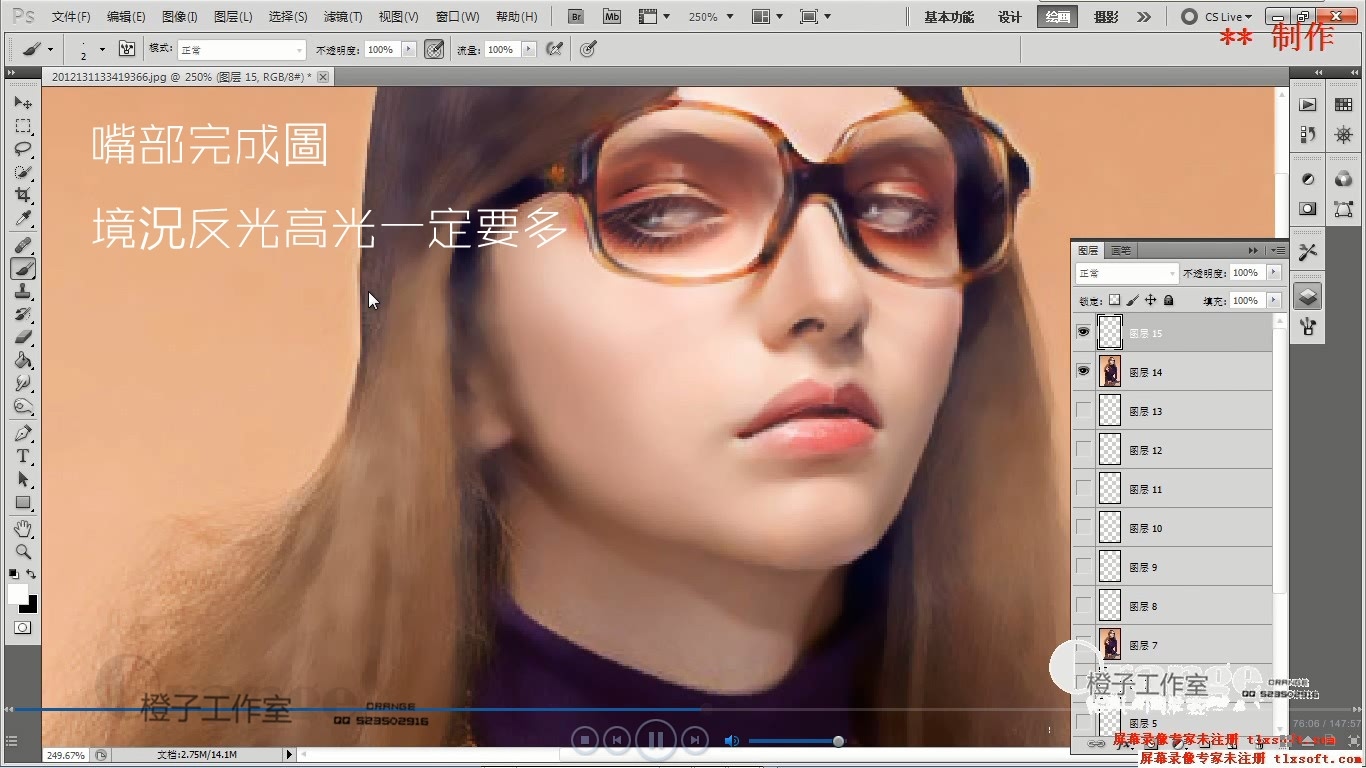The height and width of the screenshot is (768, 1366).
Task: Toggle tablet pressure for opacity button
Action: (x=434, y=49)
